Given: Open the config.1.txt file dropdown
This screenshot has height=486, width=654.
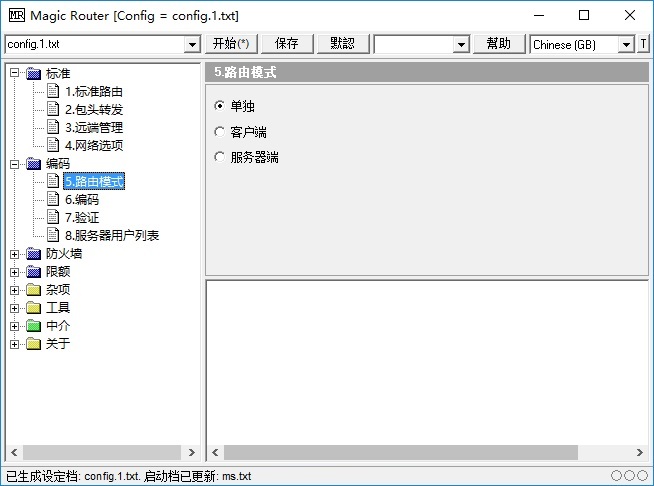Looking at the screenshot, I should (x=192, y=45).
